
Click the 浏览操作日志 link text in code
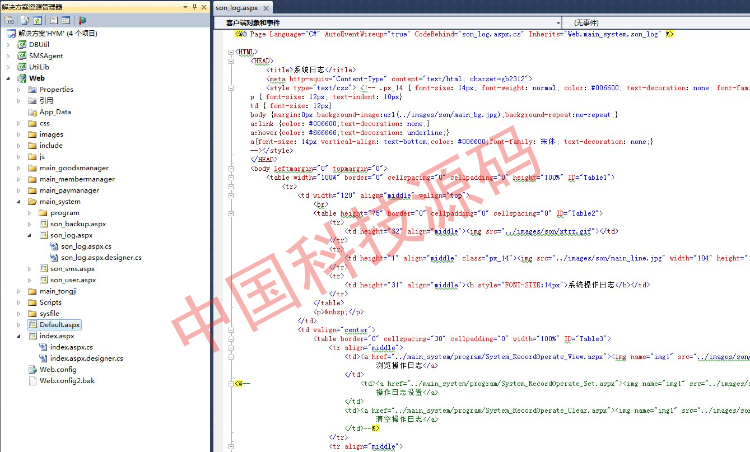click(400, 365)
